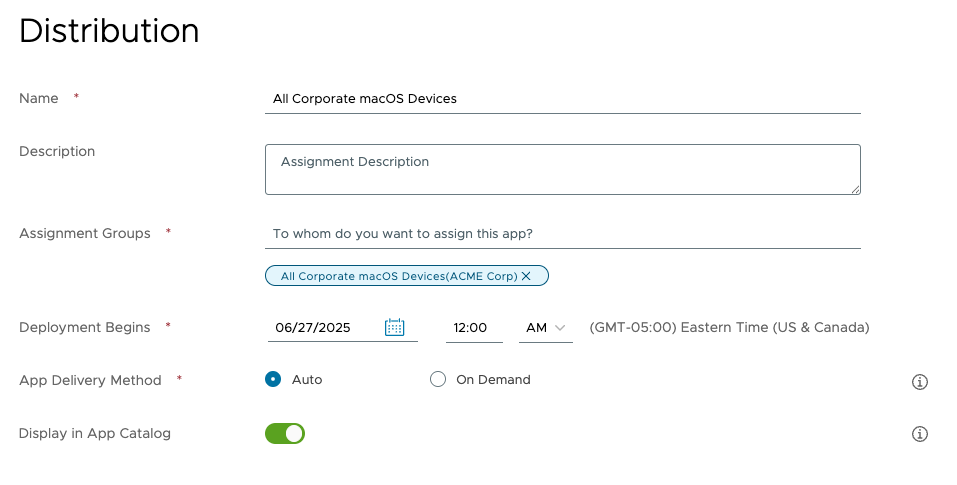Click the 06/27/2025 date field
The image size is (957, 485).
click(325, 328)
